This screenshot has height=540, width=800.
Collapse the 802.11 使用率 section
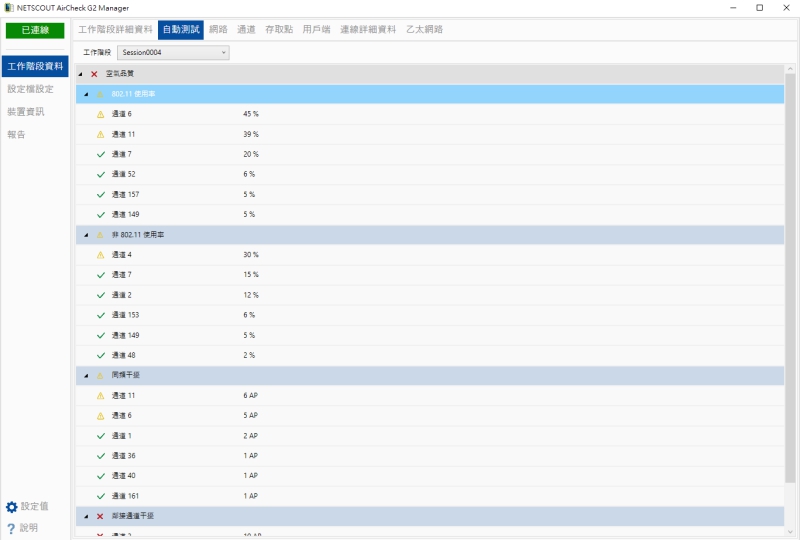point(86,94)
